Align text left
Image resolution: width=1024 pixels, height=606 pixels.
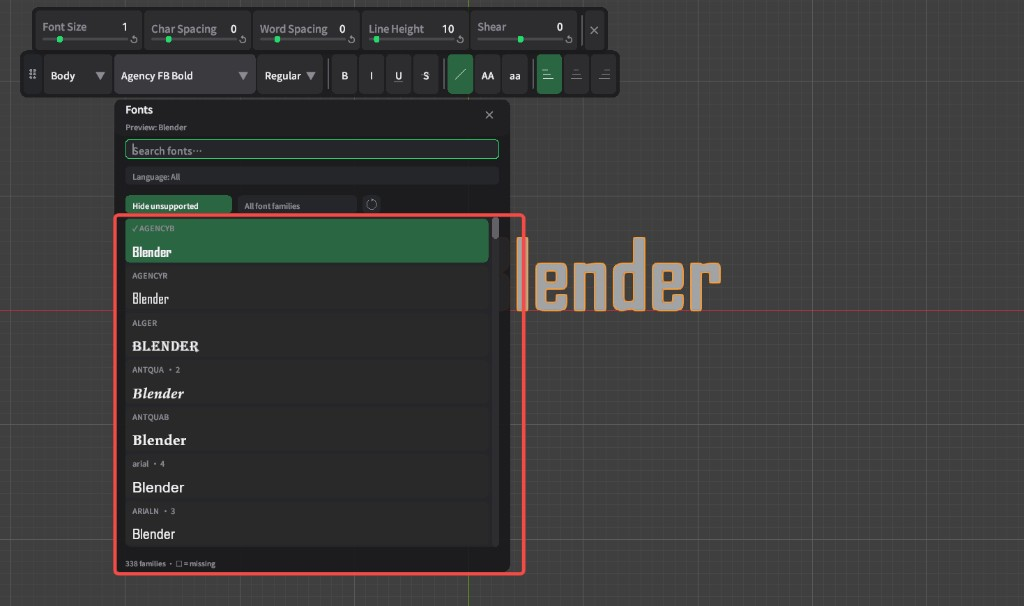point(549,75)
